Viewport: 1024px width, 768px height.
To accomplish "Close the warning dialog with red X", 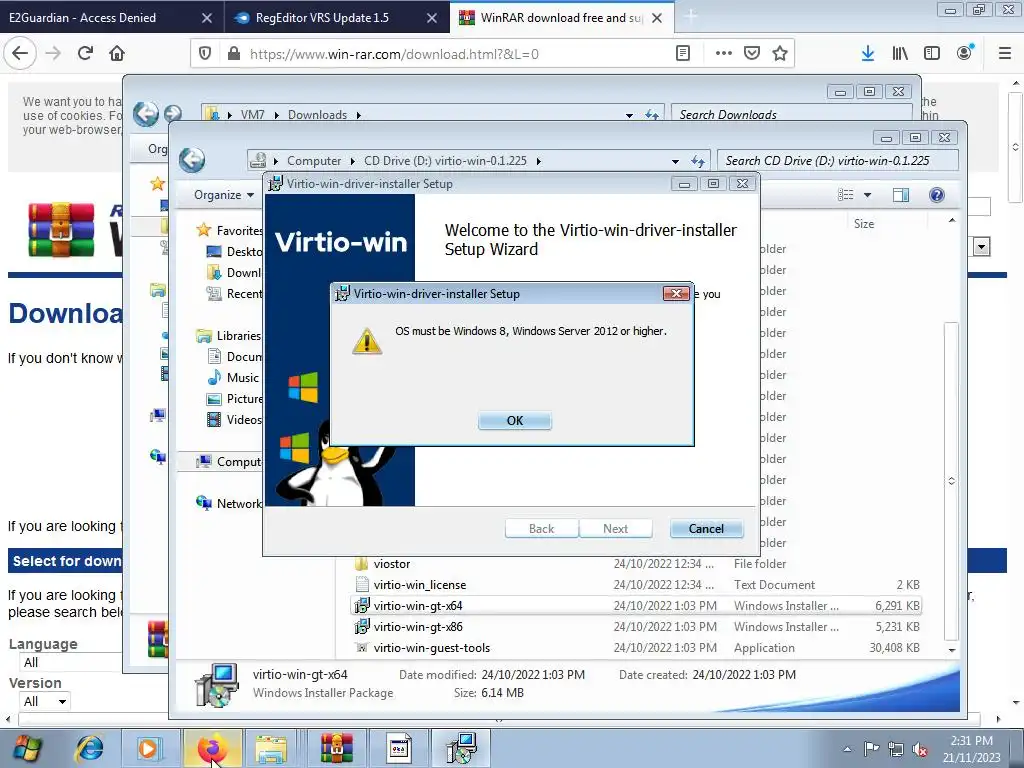I will [676, 294].
